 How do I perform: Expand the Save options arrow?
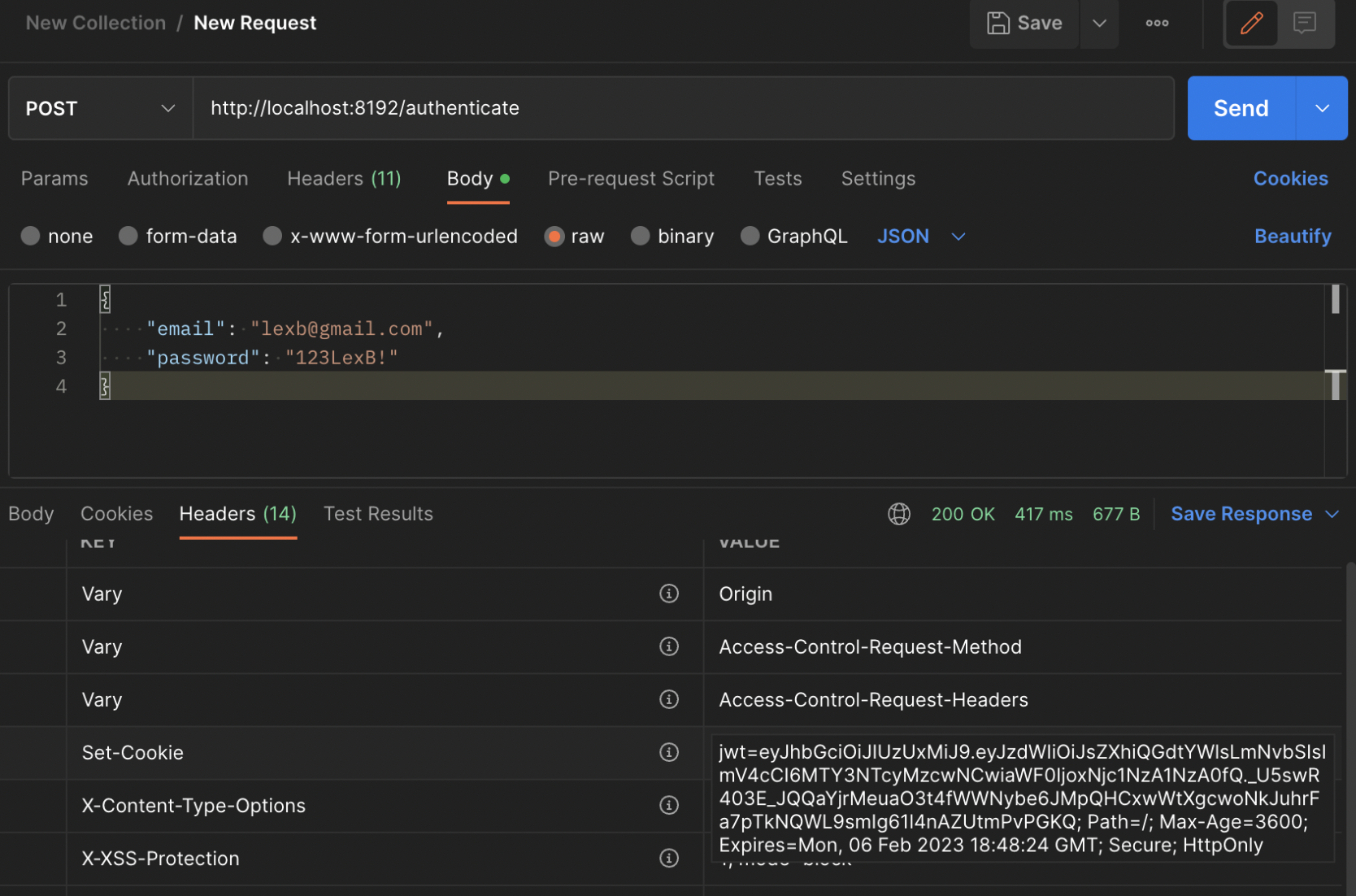click(1099, 23)
